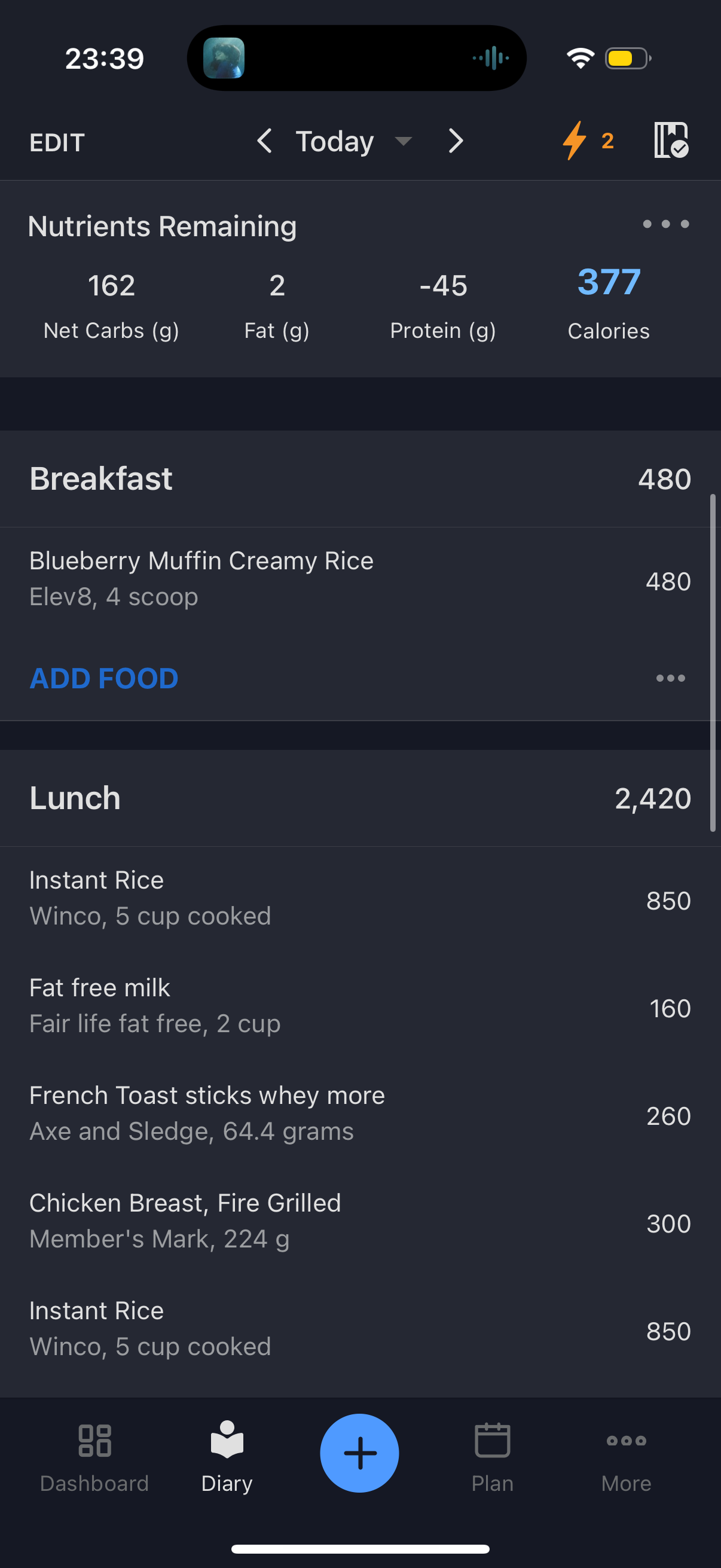Tap the 377 Calories remaining value
The image size is (721, 1568).
pos(609,282)
